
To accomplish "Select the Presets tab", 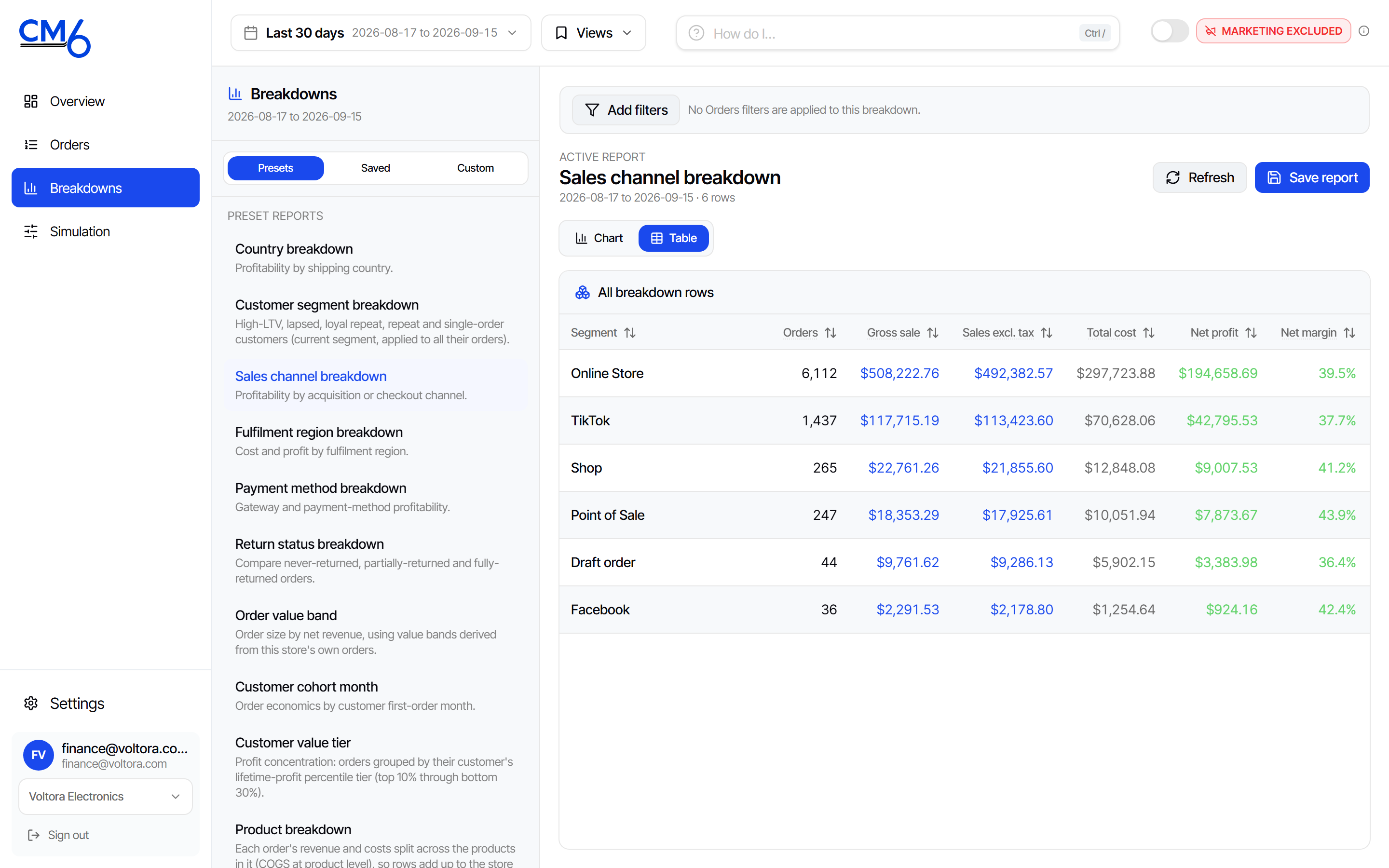I will pyautogui.click(x=275, y=168).
